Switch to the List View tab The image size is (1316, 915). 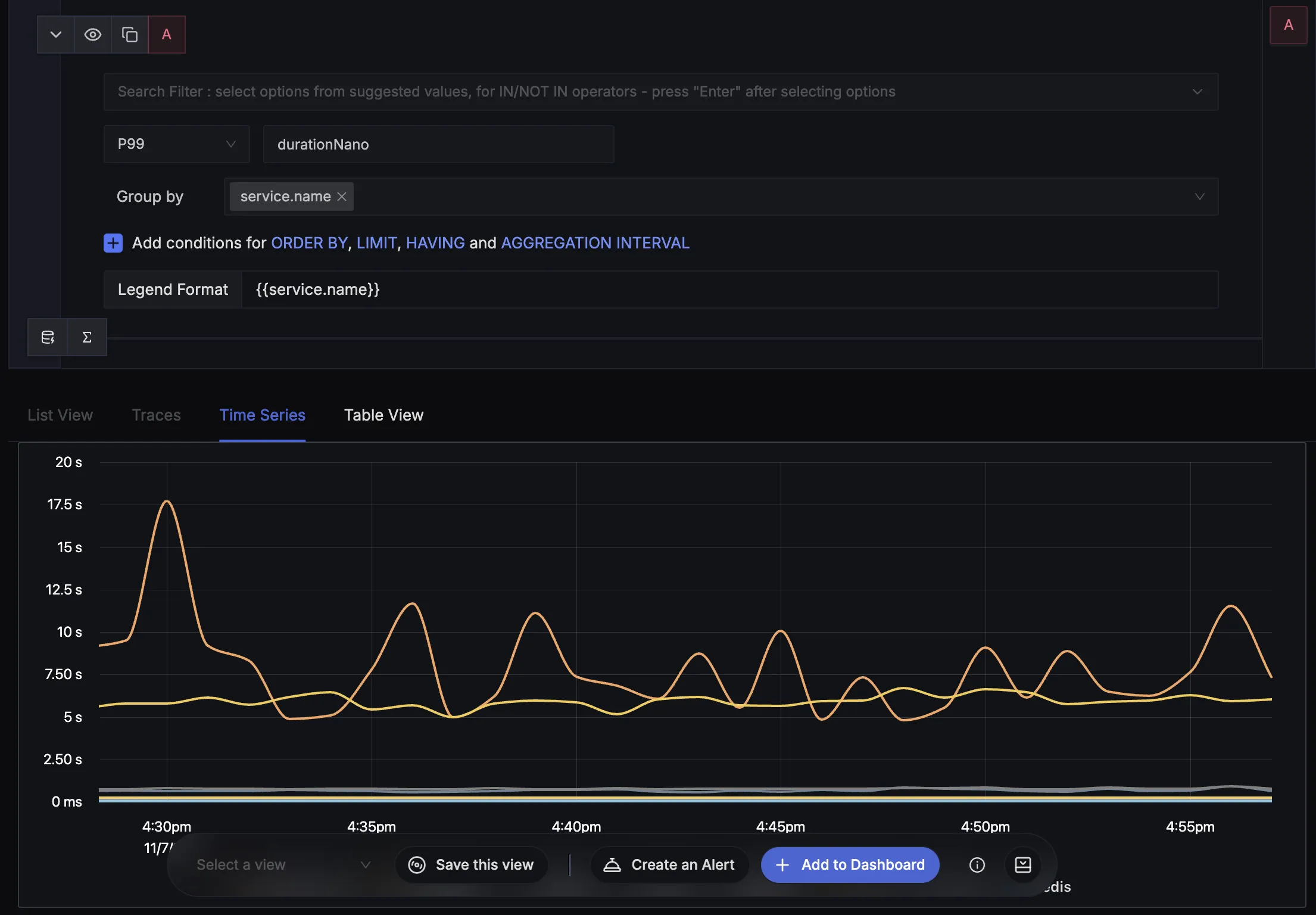pyautogui.click(x=60, y=414)
